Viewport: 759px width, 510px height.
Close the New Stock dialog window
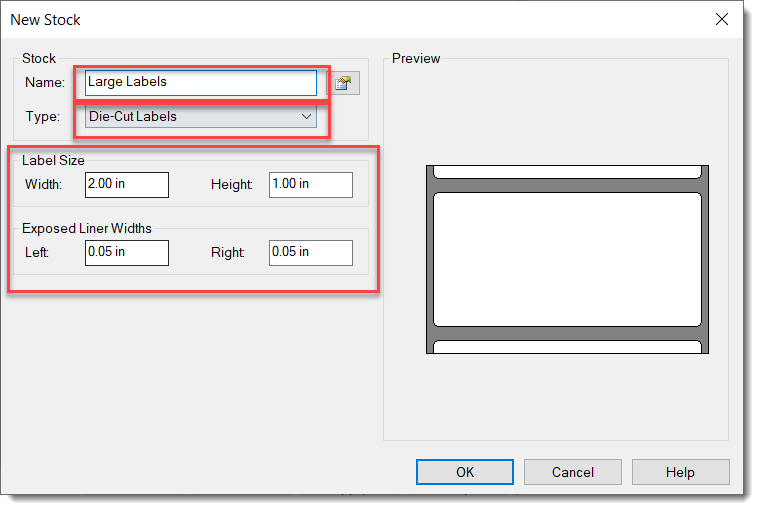click(x=722, y=19)
